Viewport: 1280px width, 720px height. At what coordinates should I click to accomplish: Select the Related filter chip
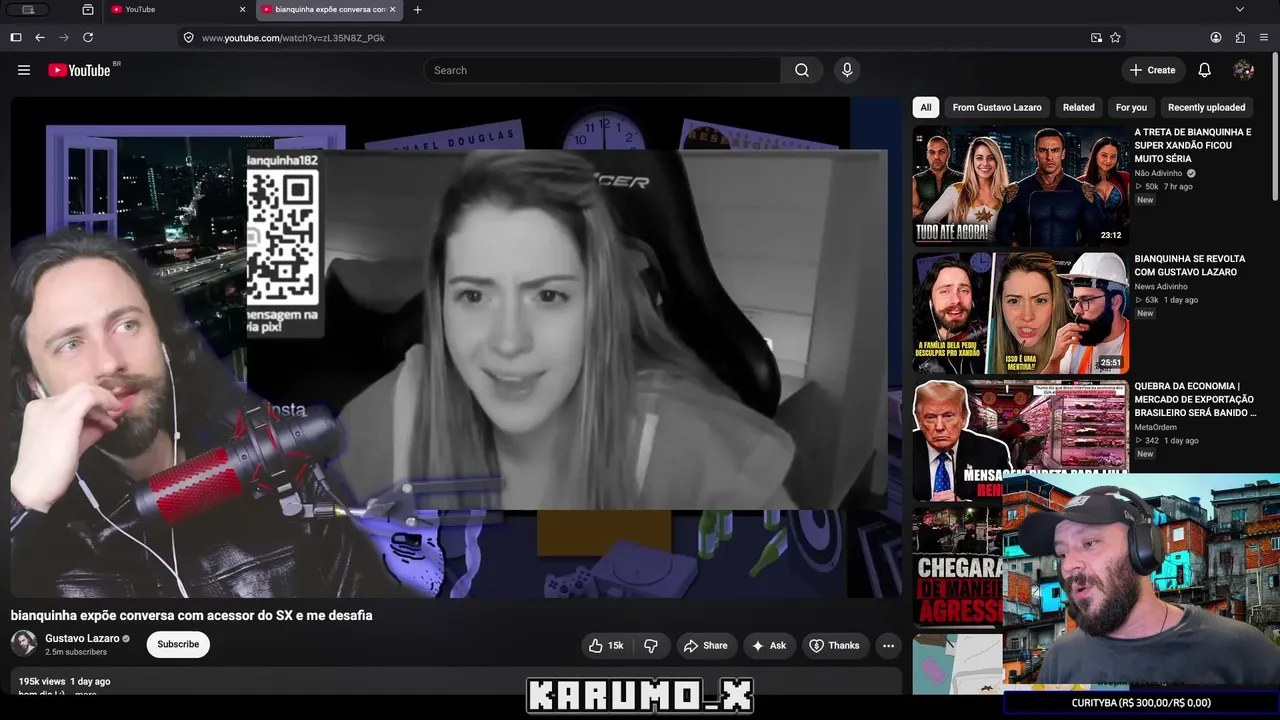pos(1079,107)
